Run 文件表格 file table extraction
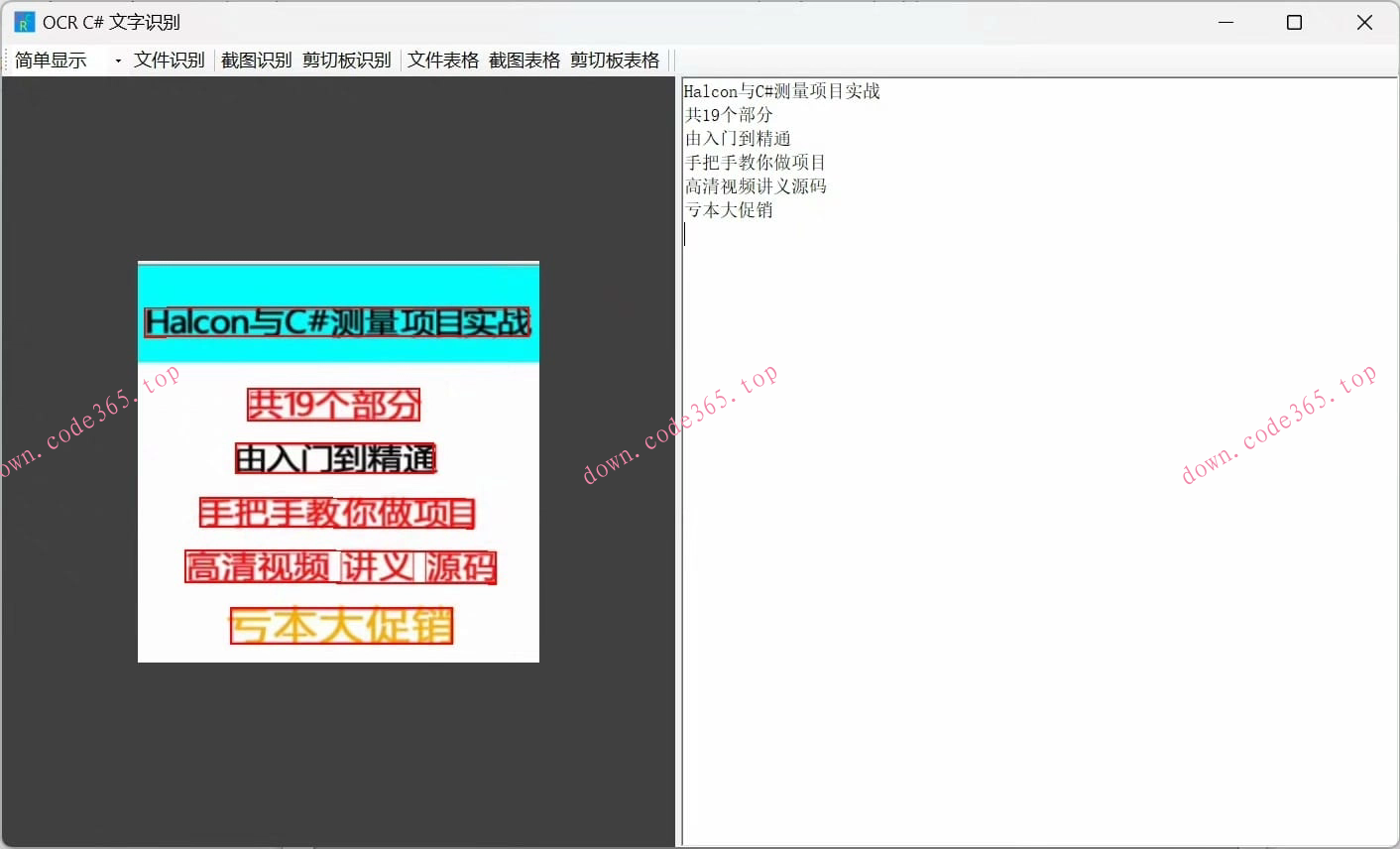The width and height of the screenshot is (1400, 849). coord(442,60)
